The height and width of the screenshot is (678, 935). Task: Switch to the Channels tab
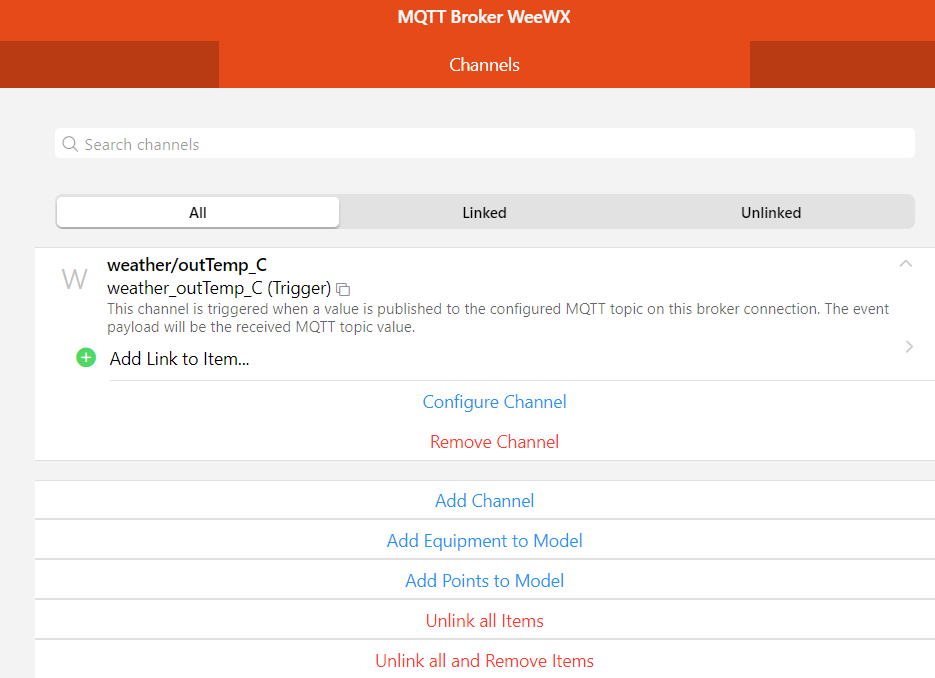pos(484,65)
